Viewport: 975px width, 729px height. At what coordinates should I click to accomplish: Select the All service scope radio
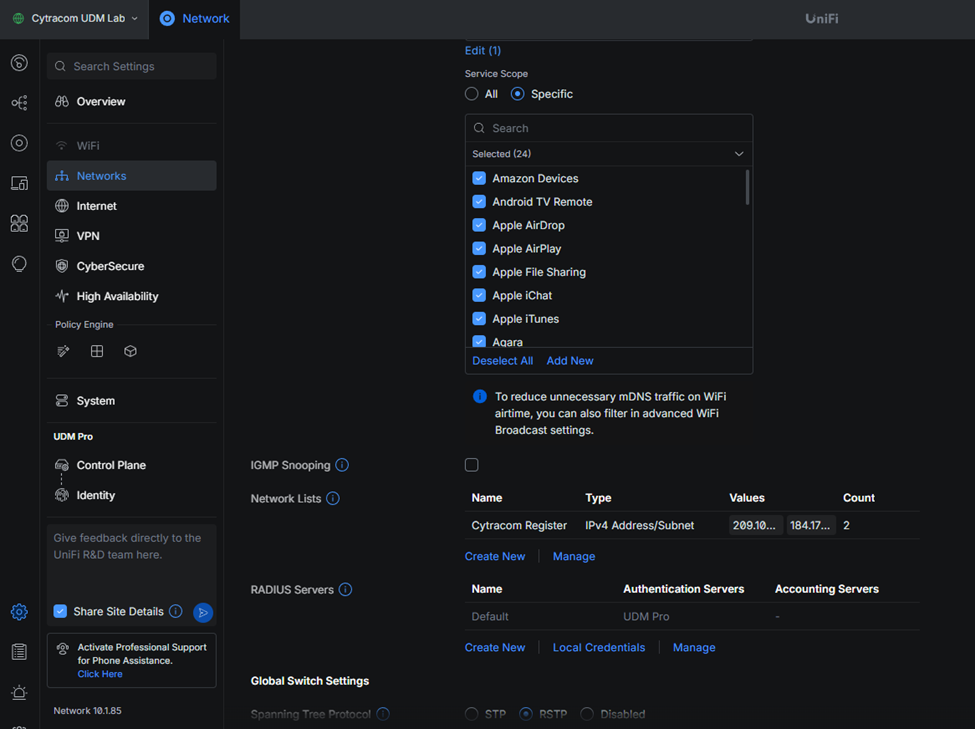pyautogui.click(x=472, y=94)
